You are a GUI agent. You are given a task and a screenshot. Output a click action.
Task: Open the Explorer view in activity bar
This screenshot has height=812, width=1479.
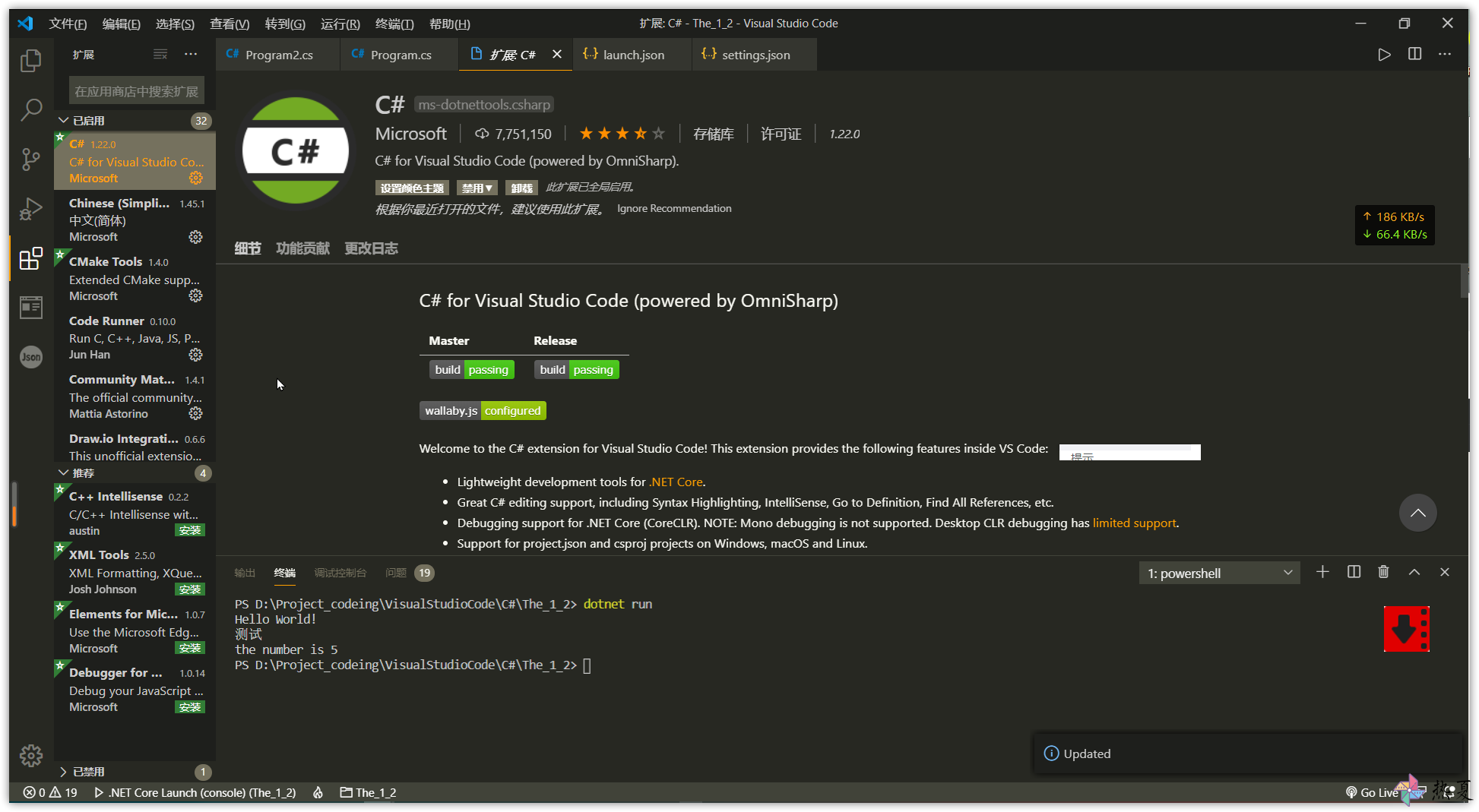click(x=30, y=60)
